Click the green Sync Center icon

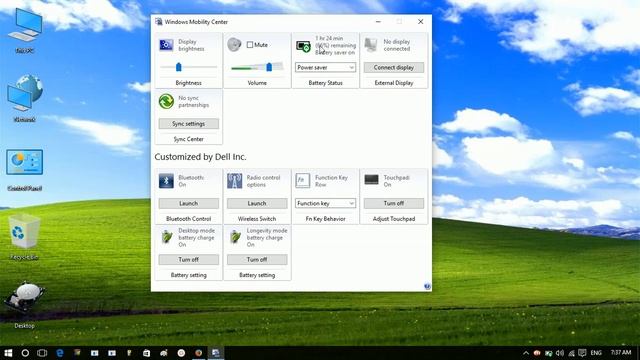coord(166,101)
